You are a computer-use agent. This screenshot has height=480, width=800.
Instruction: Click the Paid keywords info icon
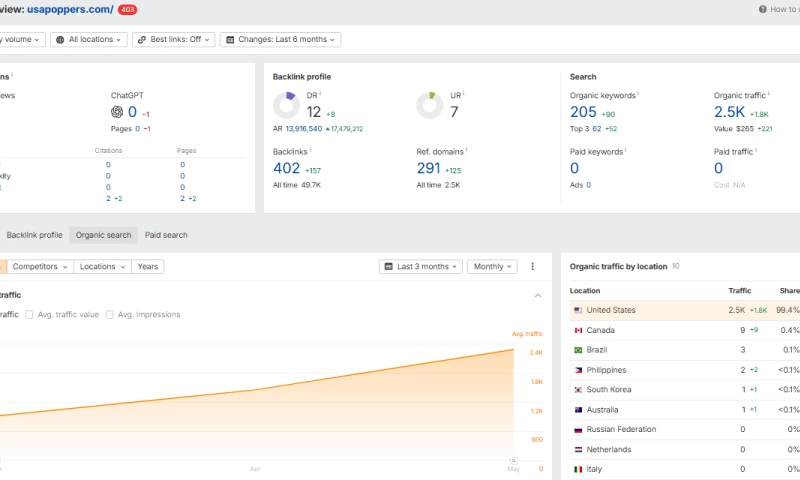pos(626,150)
